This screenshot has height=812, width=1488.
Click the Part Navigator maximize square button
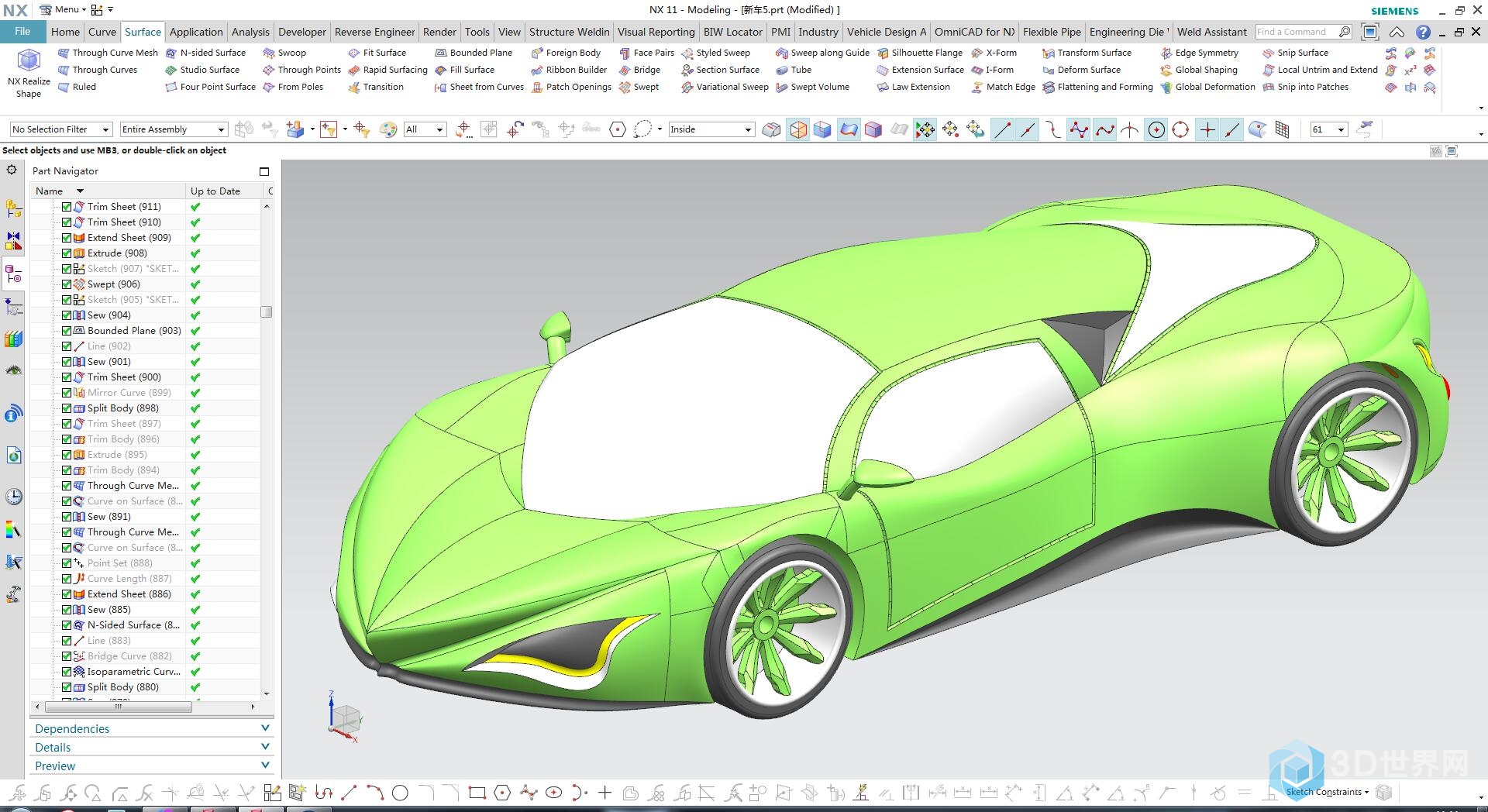click(x=264, y=171)
